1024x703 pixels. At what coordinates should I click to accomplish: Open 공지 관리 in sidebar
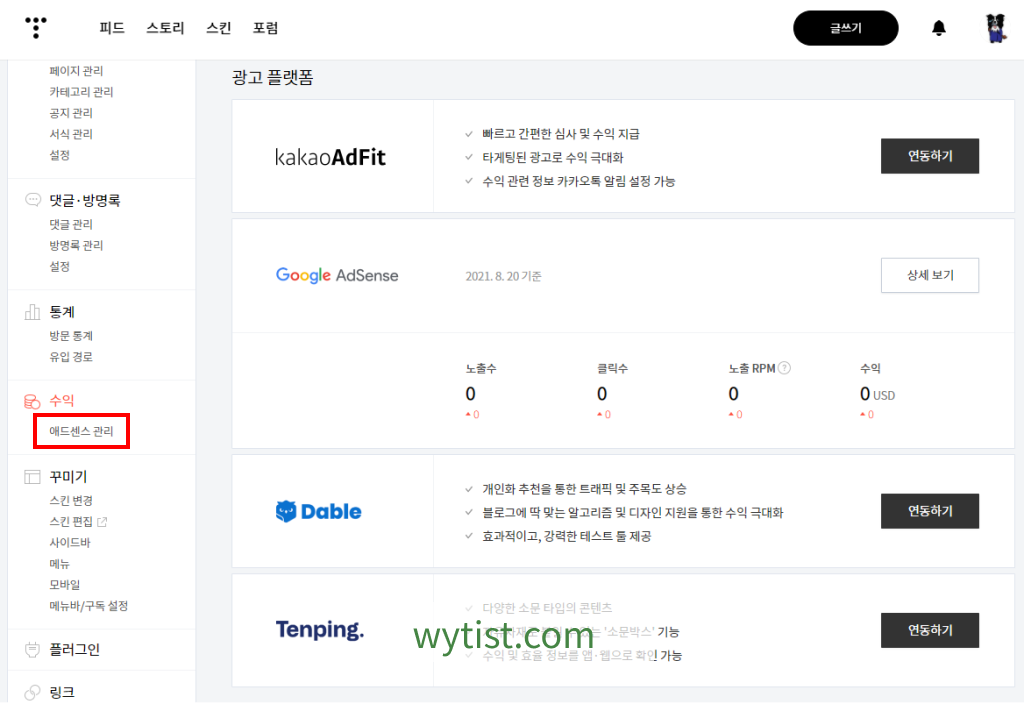(71, 113)
